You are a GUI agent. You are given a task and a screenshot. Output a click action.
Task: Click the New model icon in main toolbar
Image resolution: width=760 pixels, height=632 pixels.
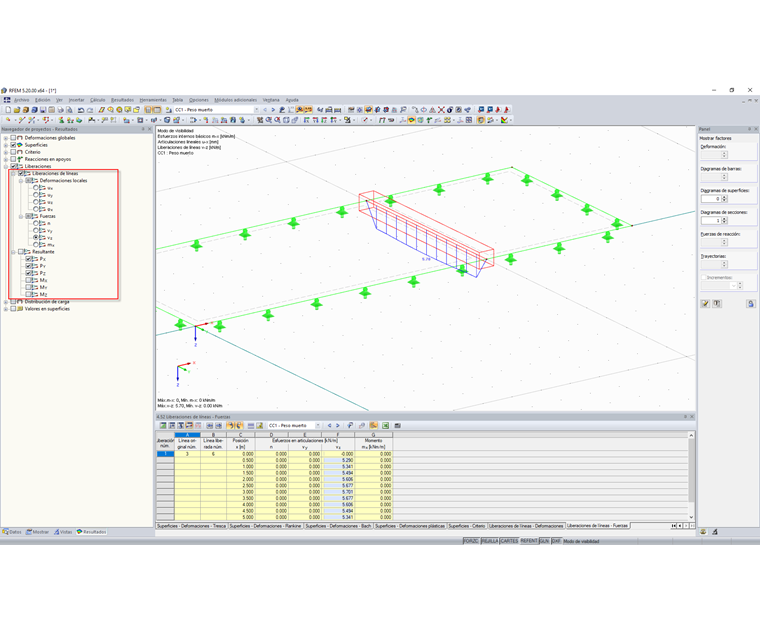pyautogui.click(x=8, y=110)
